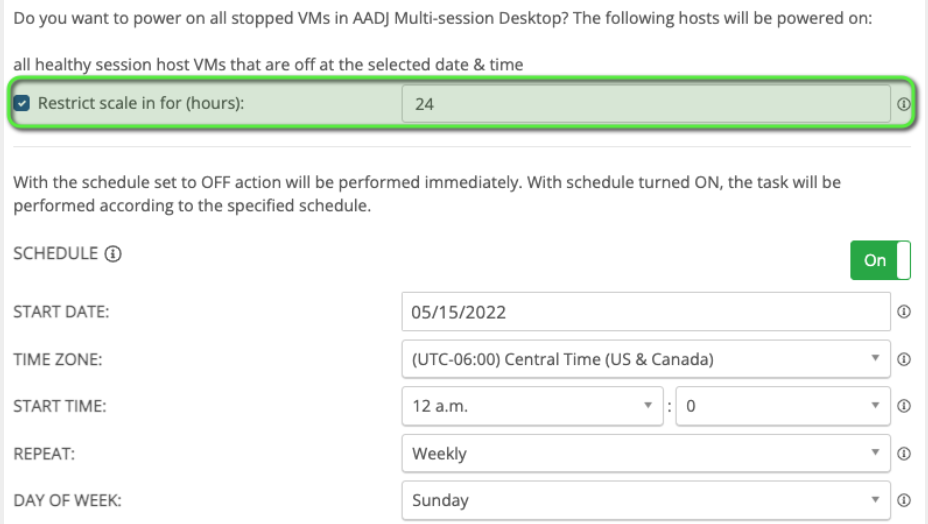
Task: Click info icon next to Day of Week dropdown
Action: click(903, 500)
